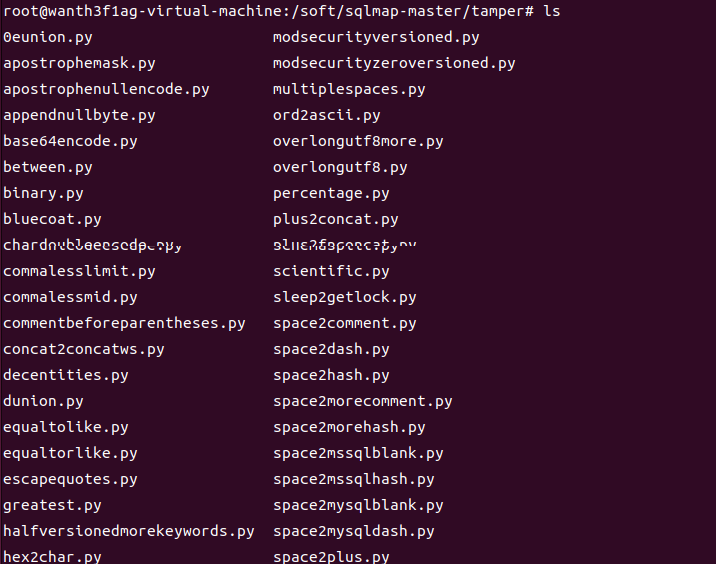
Task: Click sleep2getlock.py filename
Action: click(345, 297)
